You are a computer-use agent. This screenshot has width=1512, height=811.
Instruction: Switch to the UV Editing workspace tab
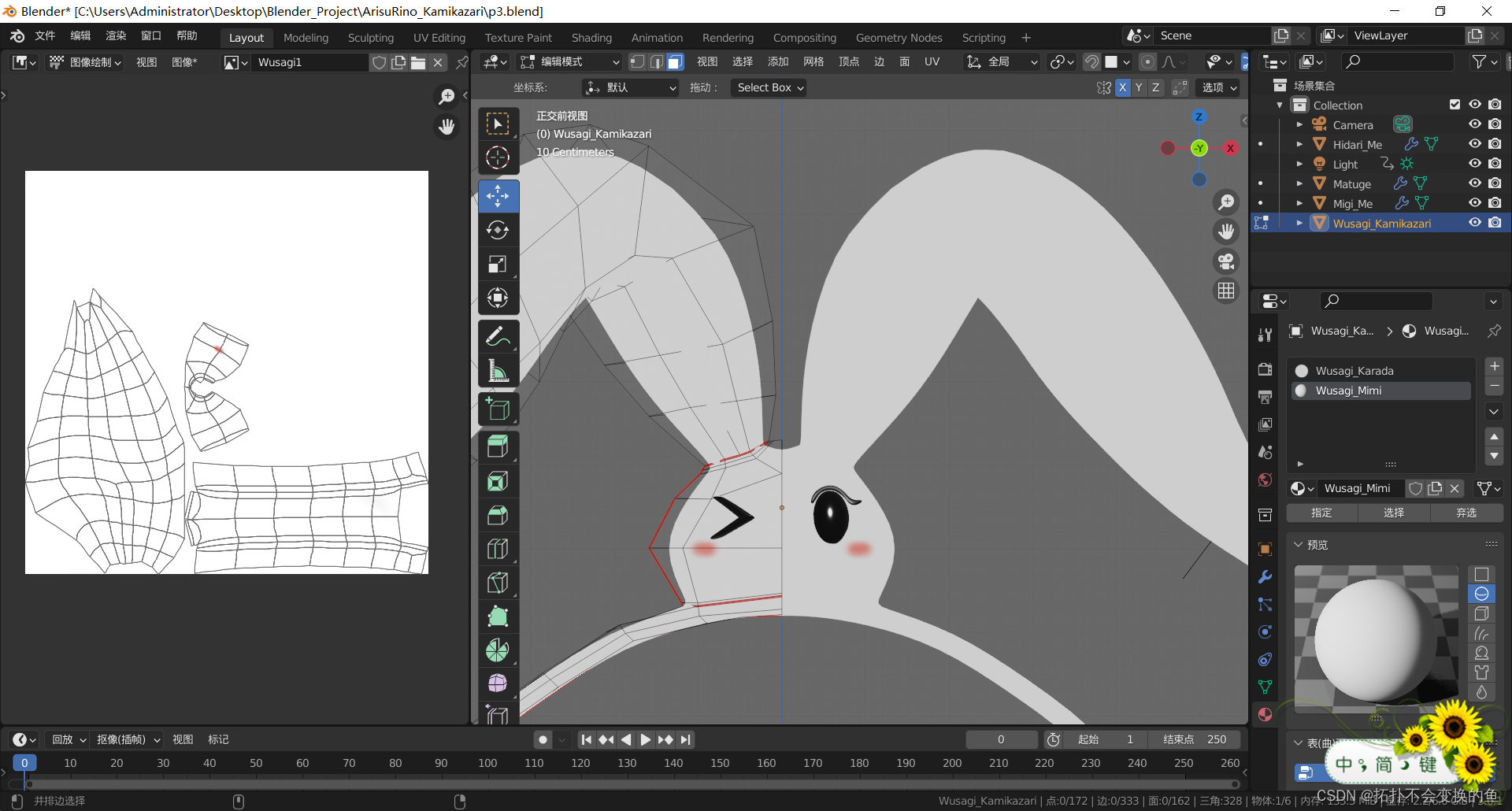click(x=439, y=38)
